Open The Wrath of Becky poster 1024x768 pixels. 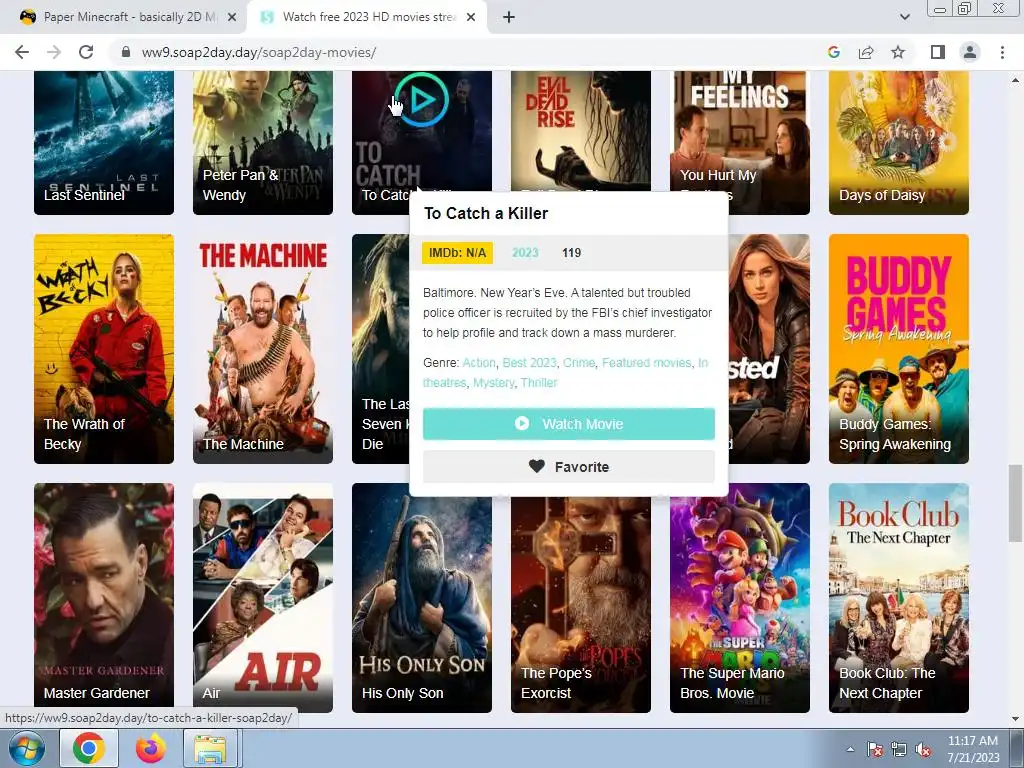(104, 349)
